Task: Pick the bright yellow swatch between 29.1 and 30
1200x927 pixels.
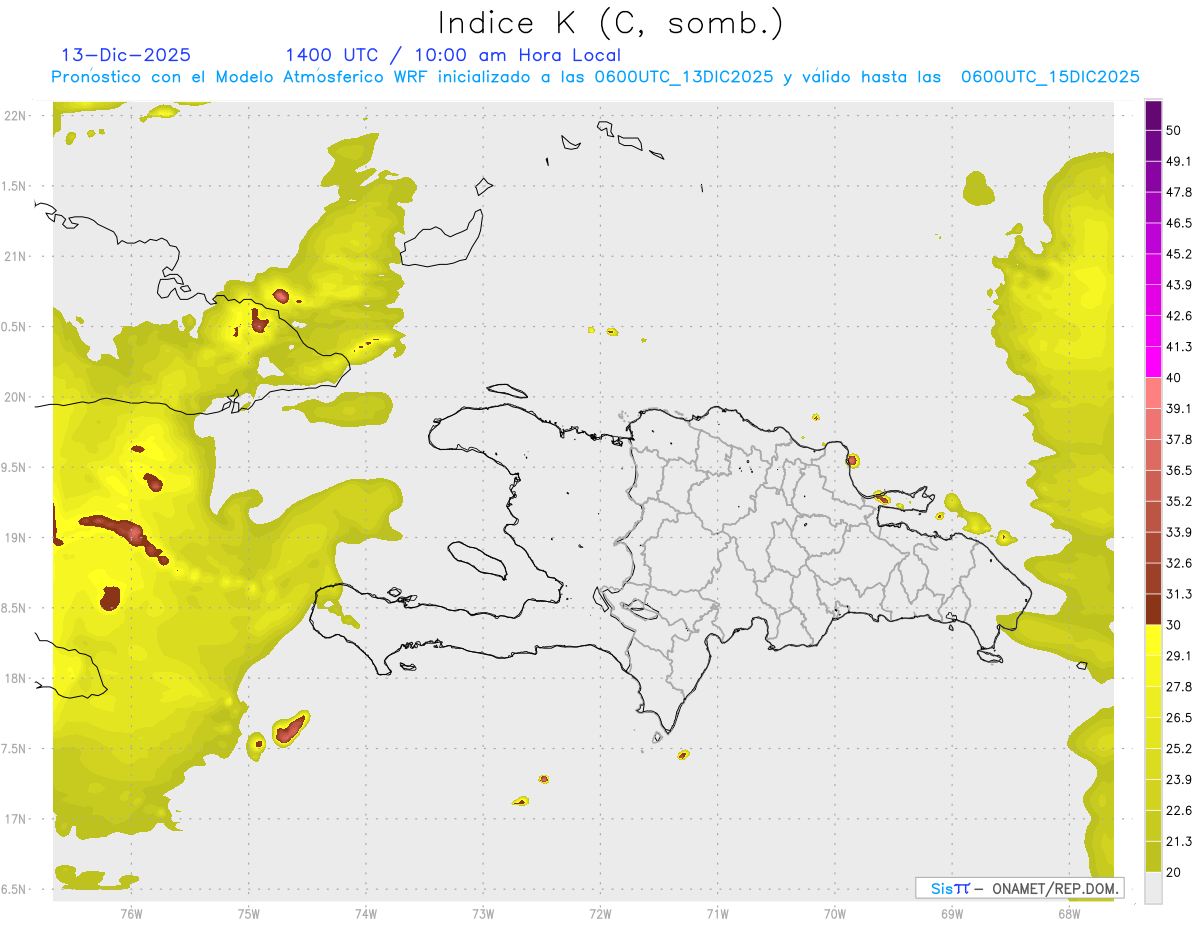Action: coord(1153,640)
